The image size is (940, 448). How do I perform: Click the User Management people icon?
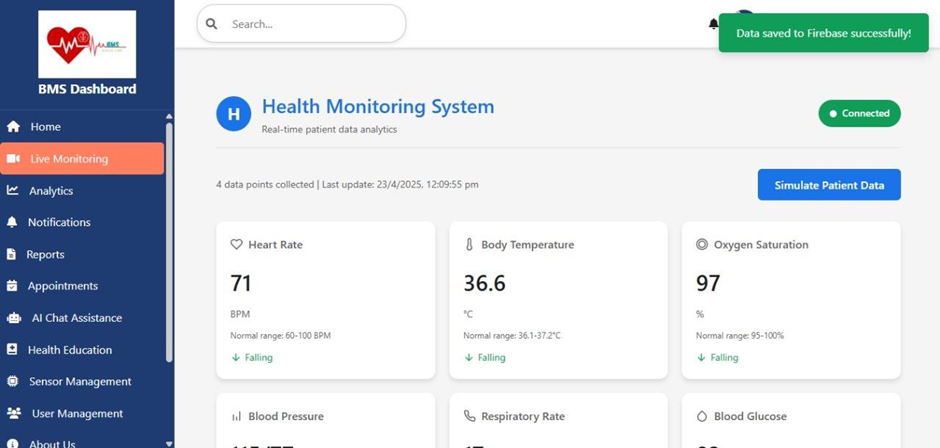(14, 413)
